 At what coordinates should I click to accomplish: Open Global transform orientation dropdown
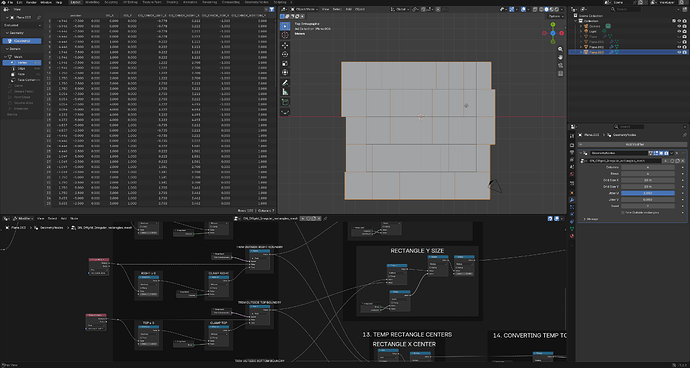pyautogui.click(x=400, y=9)
